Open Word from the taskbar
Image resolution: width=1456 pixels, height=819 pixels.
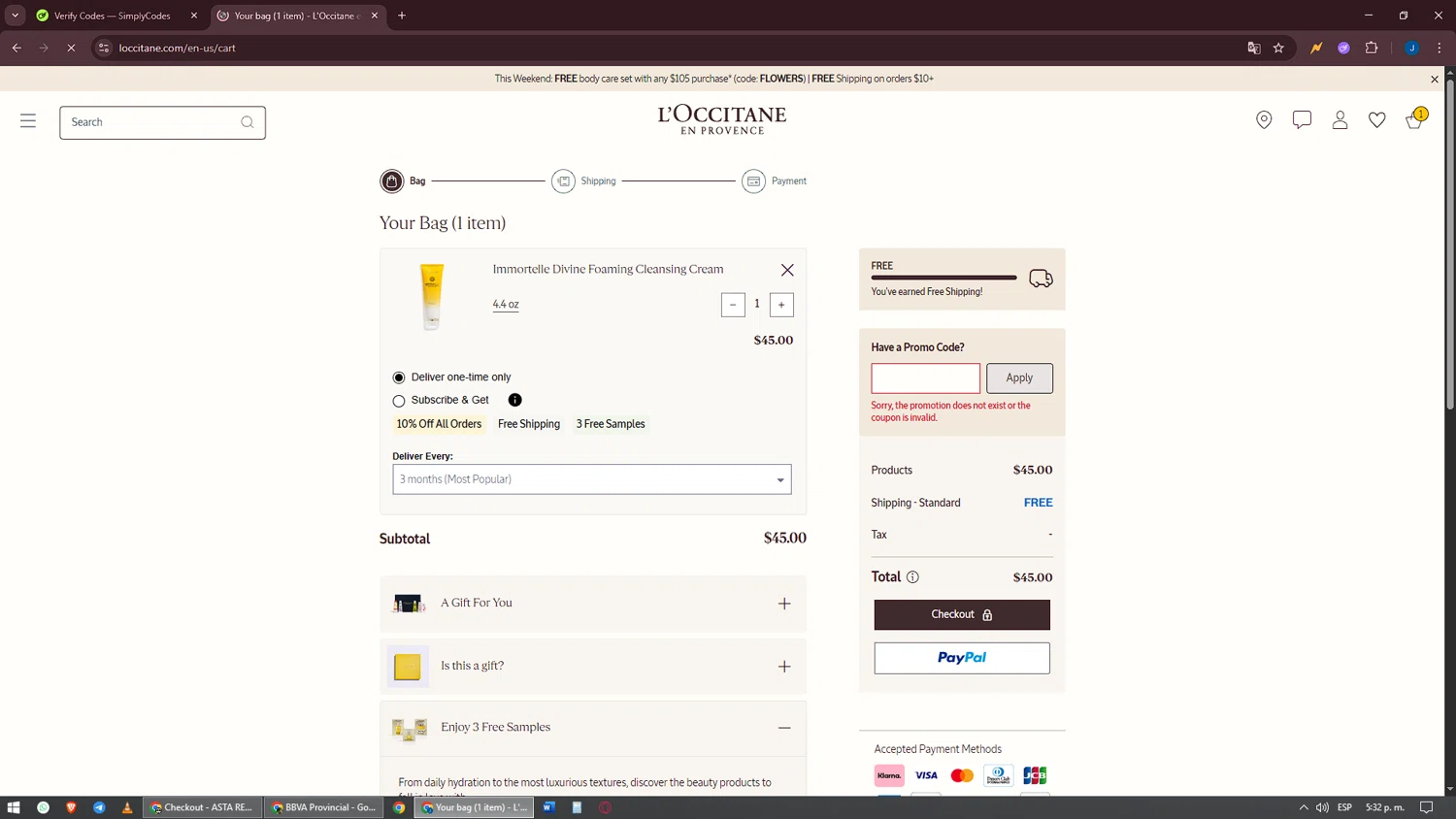pyautogui.click(x=548, y=807)
